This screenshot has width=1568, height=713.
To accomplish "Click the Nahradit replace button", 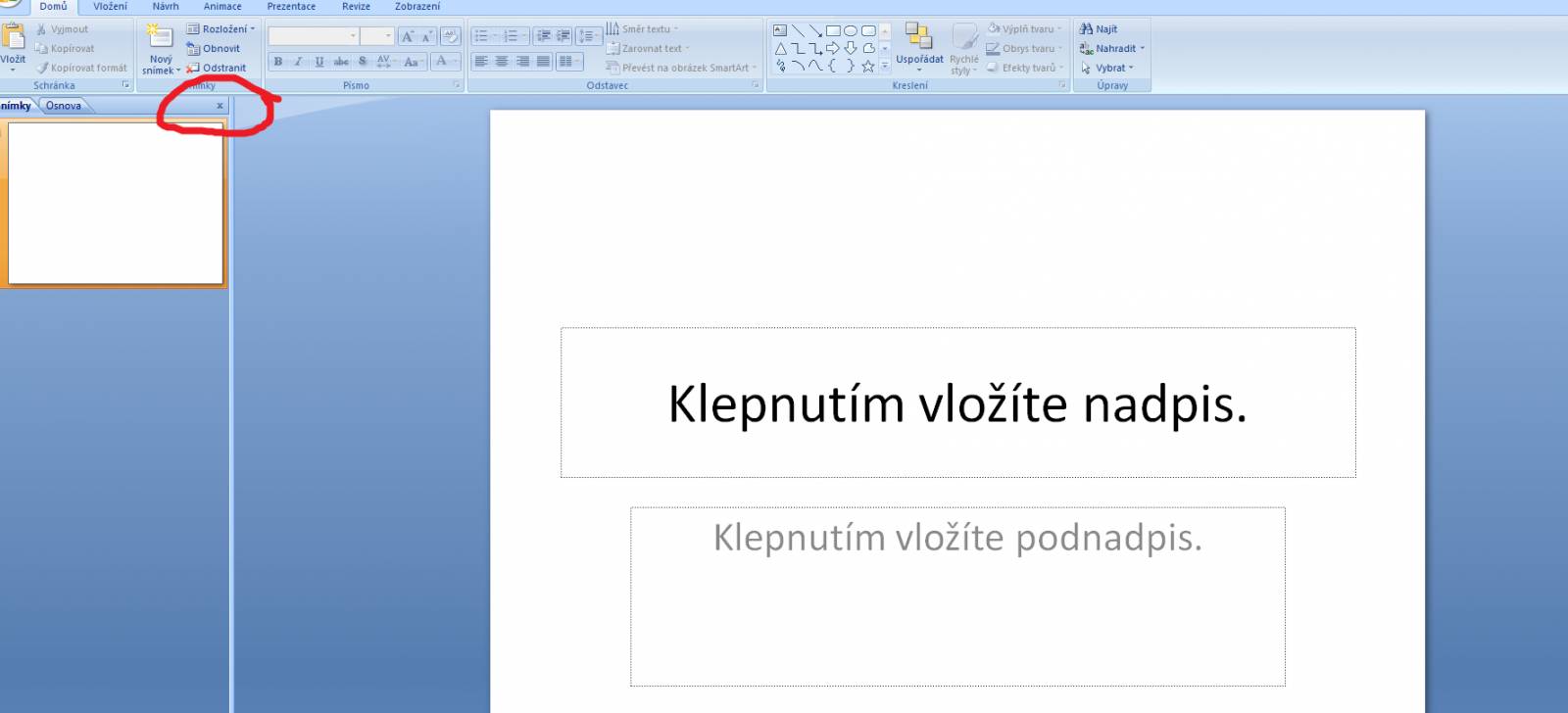I will [x=1111, y=48].
